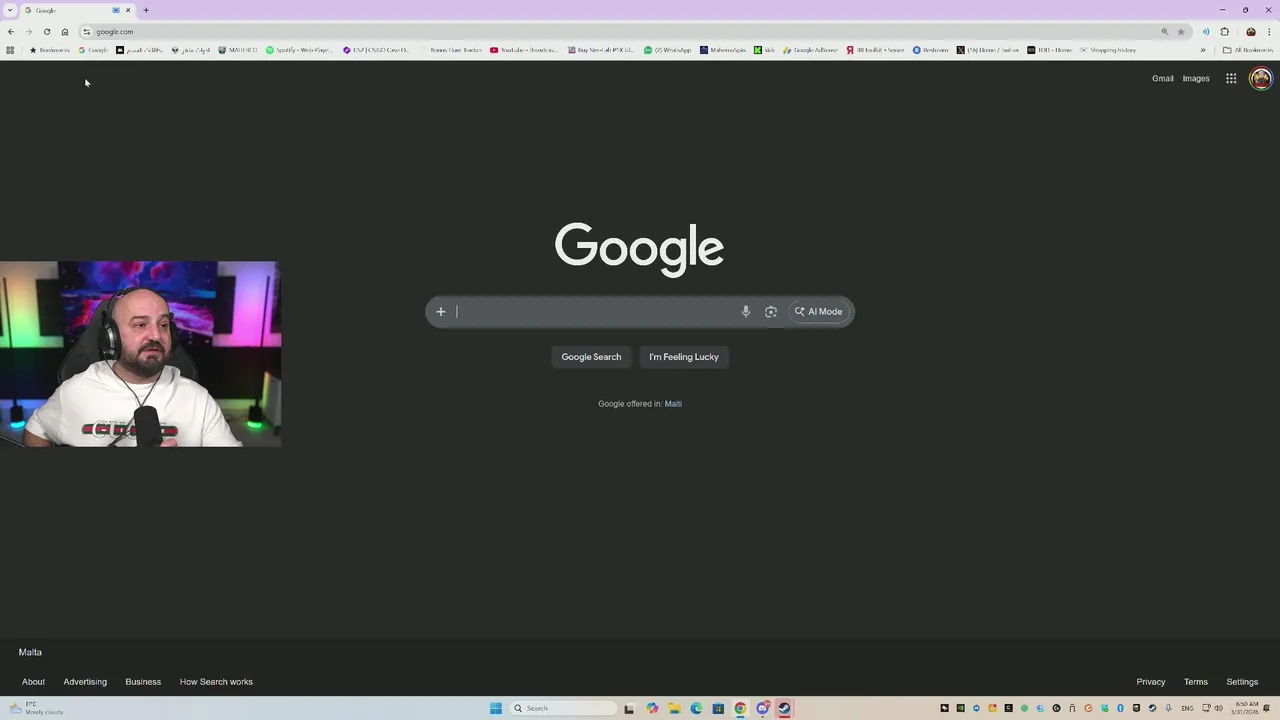
Task: Click the Google Search button
Action: [x=591, y=357]
